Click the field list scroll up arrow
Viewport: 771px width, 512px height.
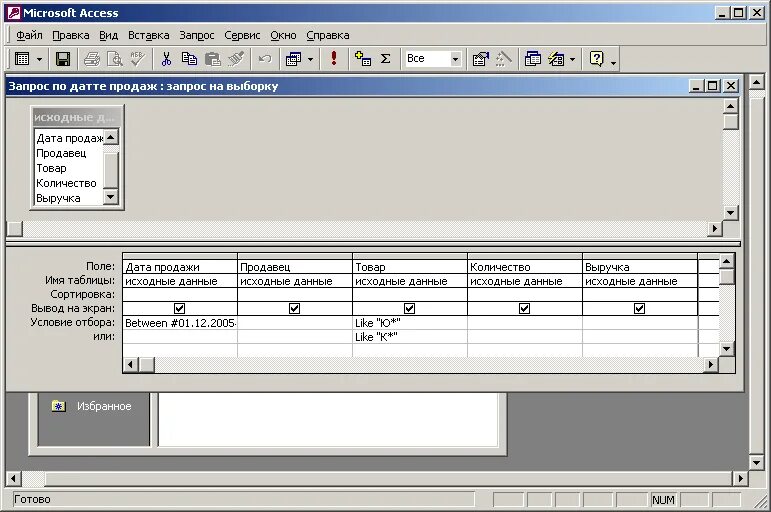pyautogui.click(x=111, y=137)
